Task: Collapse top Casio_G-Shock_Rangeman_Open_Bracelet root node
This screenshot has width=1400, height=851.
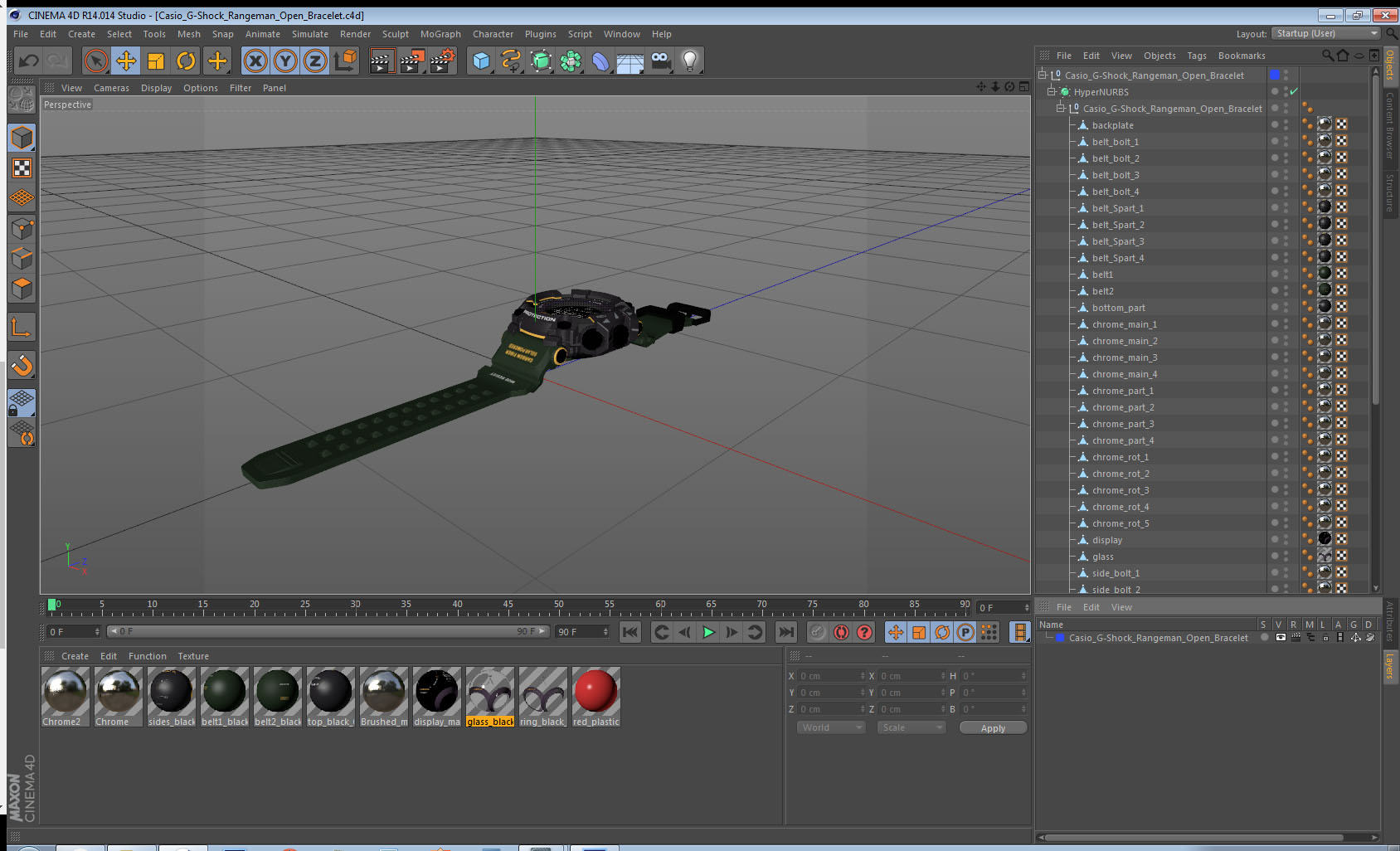Action: tap(1043, 75)
